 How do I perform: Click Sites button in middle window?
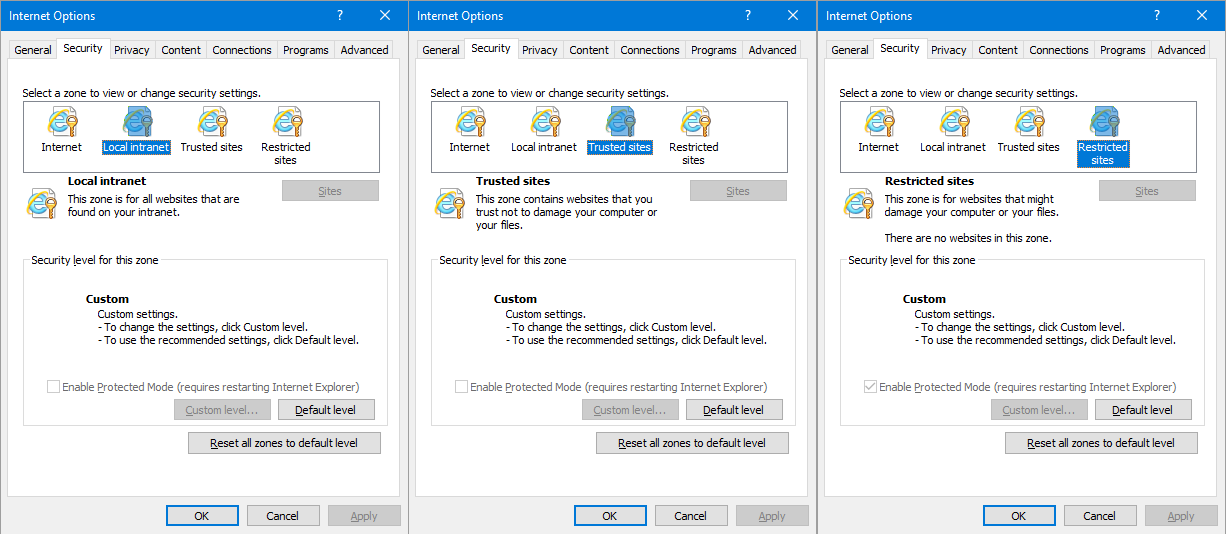(x=738, y=191)
